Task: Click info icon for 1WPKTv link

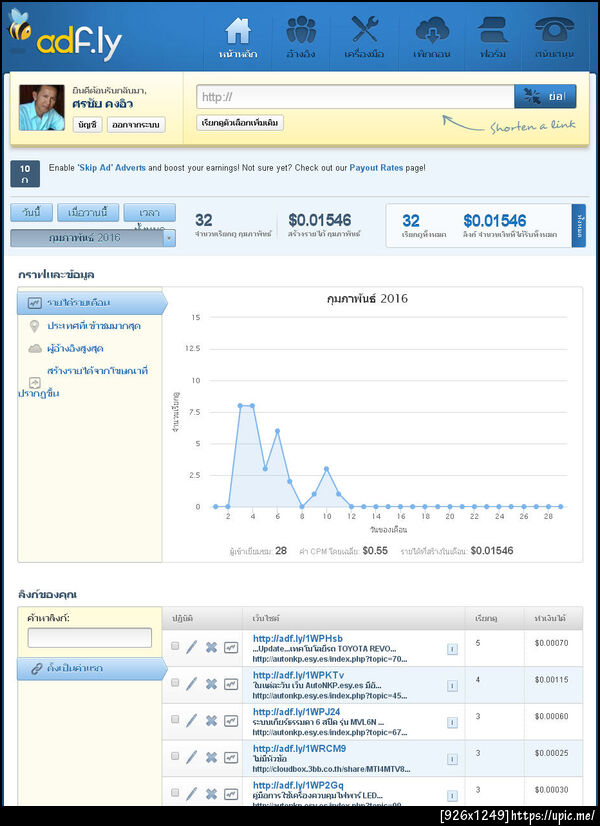Action: click(452, 685)
